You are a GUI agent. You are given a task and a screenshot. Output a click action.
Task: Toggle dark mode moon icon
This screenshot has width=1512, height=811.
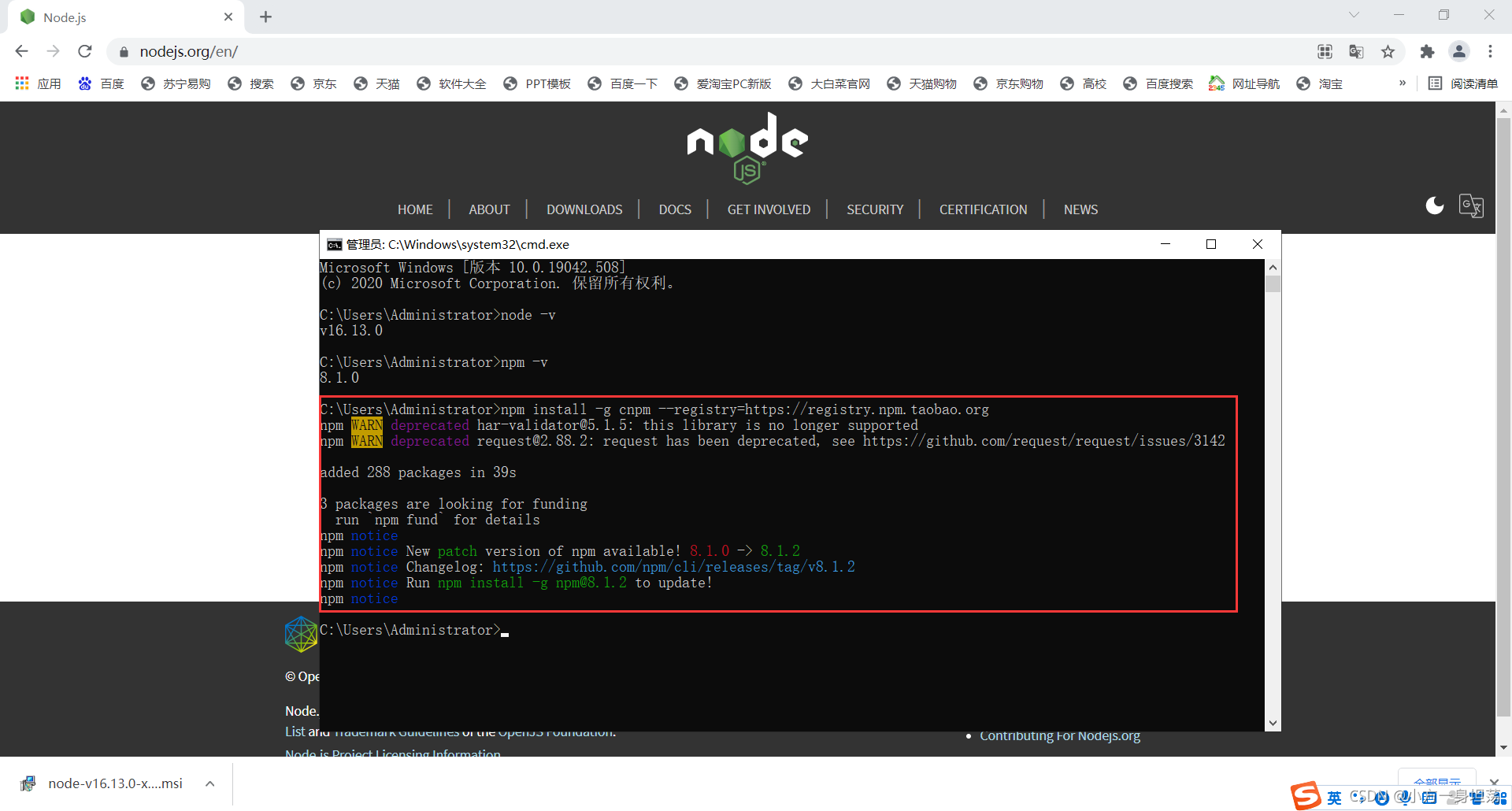pyautogui.click(x=1435, y=206)
